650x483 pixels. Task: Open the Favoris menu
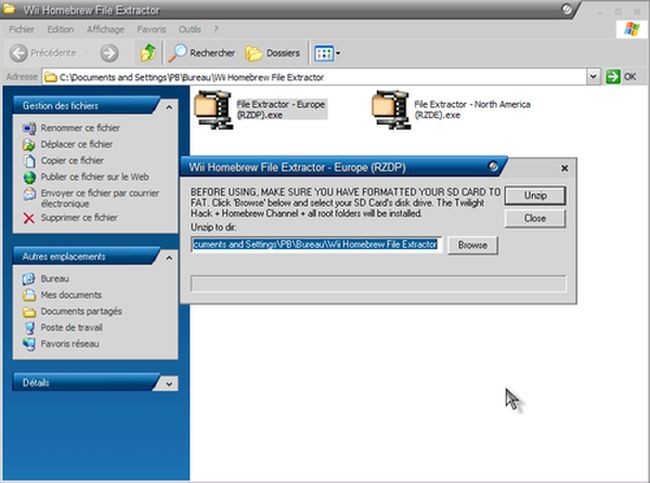pos(151,29)
